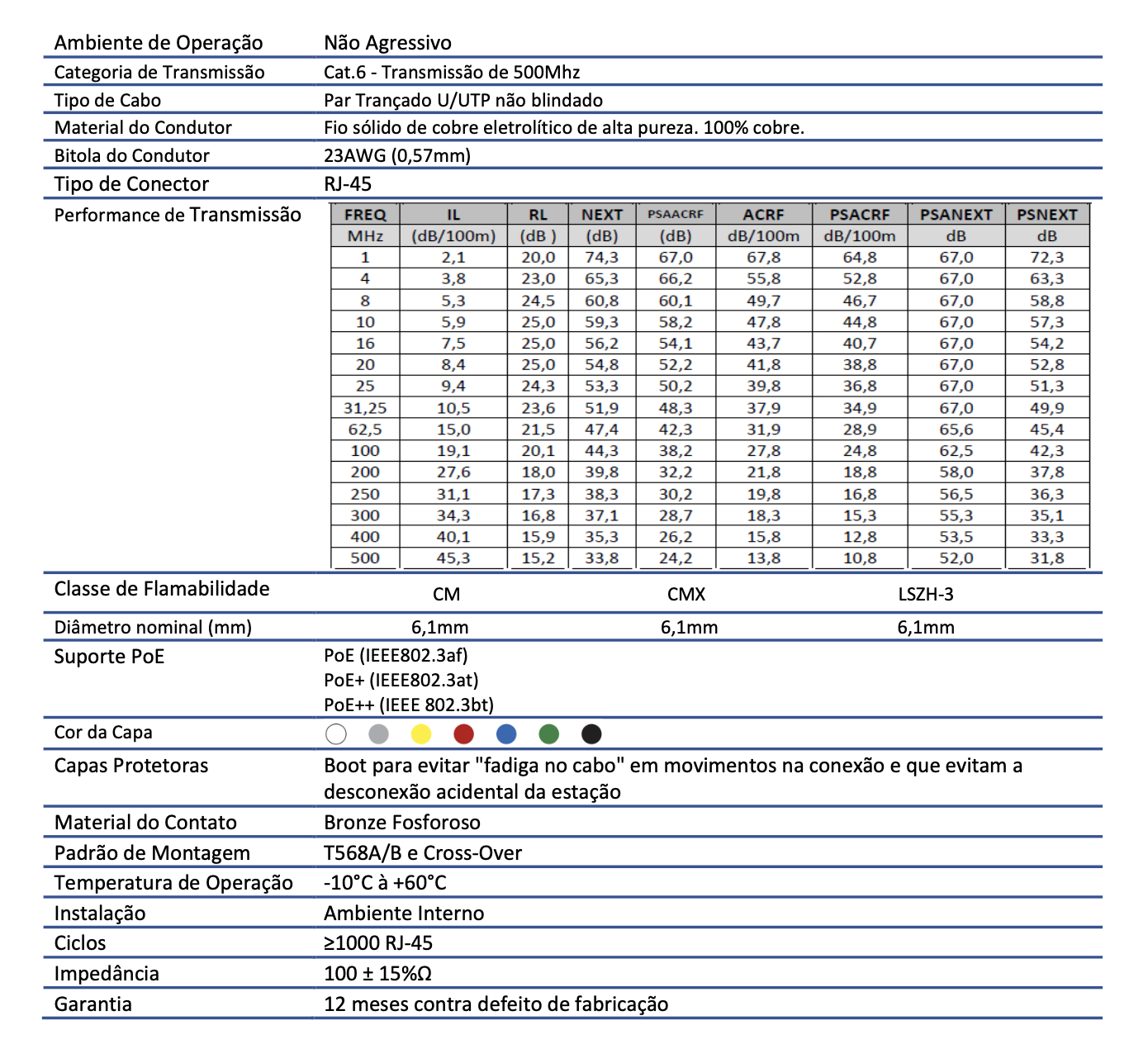This screenshot has height=1049, width=1148.
Task: Choose the red cable color circle
Action: click(464, 733)
